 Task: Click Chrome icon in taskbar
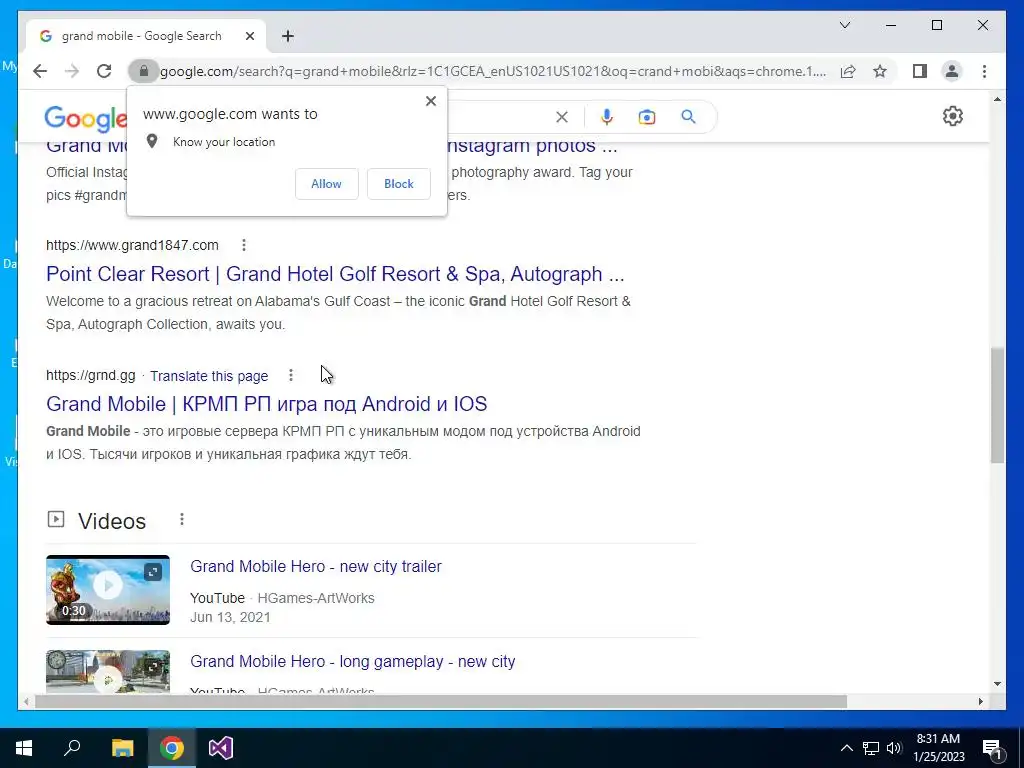click(x=171, y=748)
